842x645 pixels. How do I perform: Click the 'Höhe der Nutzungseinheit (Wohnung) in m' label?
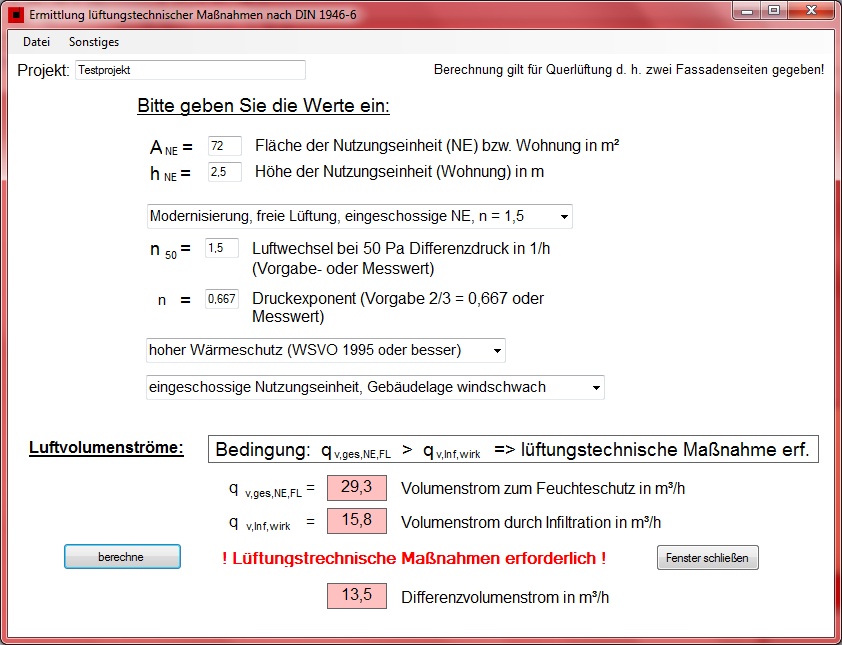400,172
